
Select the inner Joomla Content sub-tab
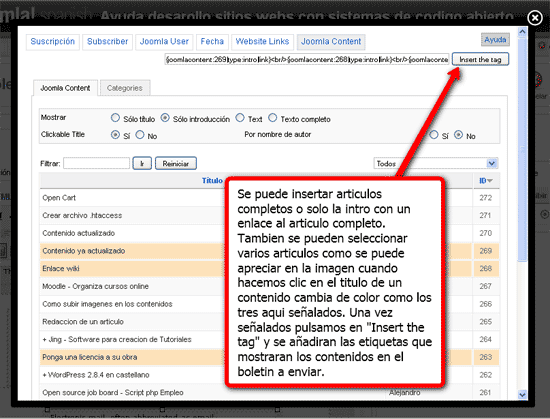(x=65, y=88)
